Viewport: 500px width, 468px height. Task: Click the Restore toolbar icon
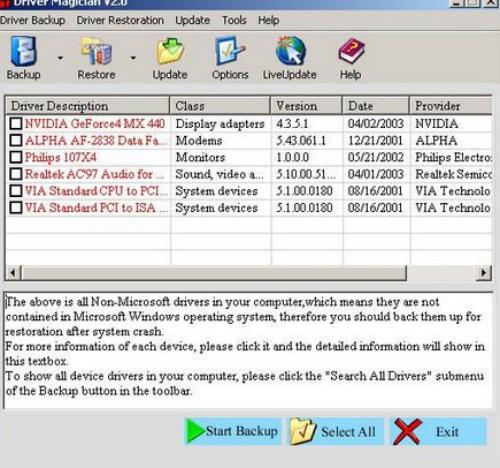click(96, 51)
